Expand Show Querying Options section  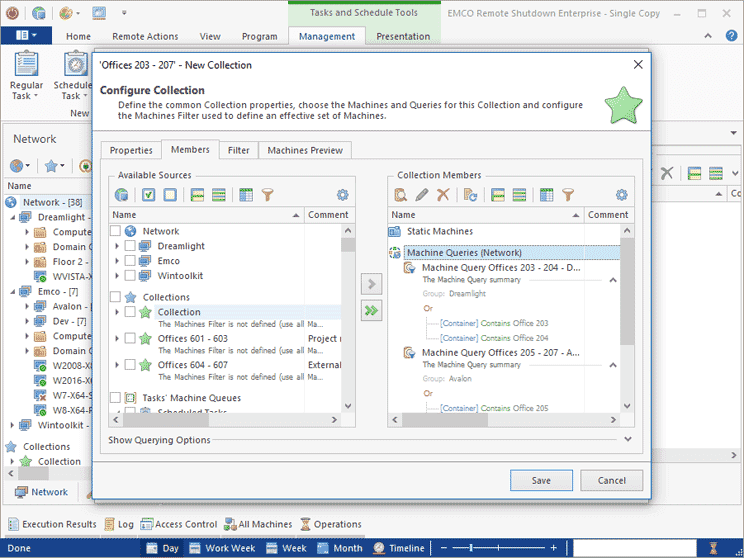[628, 439]
